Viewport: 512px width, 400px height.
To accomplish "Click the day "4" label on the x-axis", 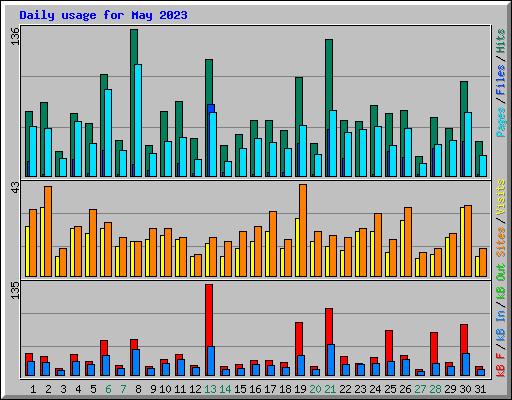I will point(78,389).
